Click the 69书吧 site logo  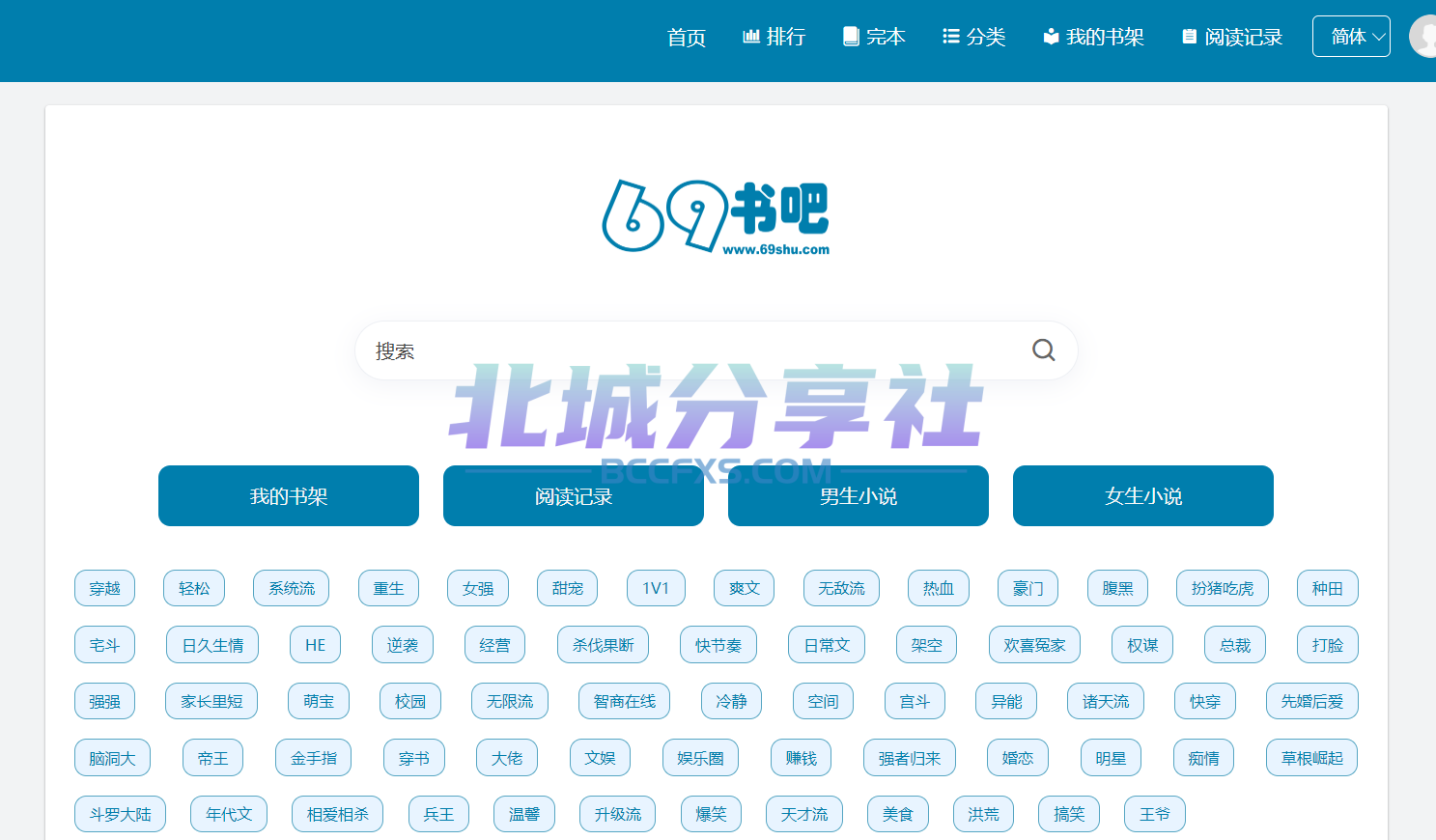(716, 217)
